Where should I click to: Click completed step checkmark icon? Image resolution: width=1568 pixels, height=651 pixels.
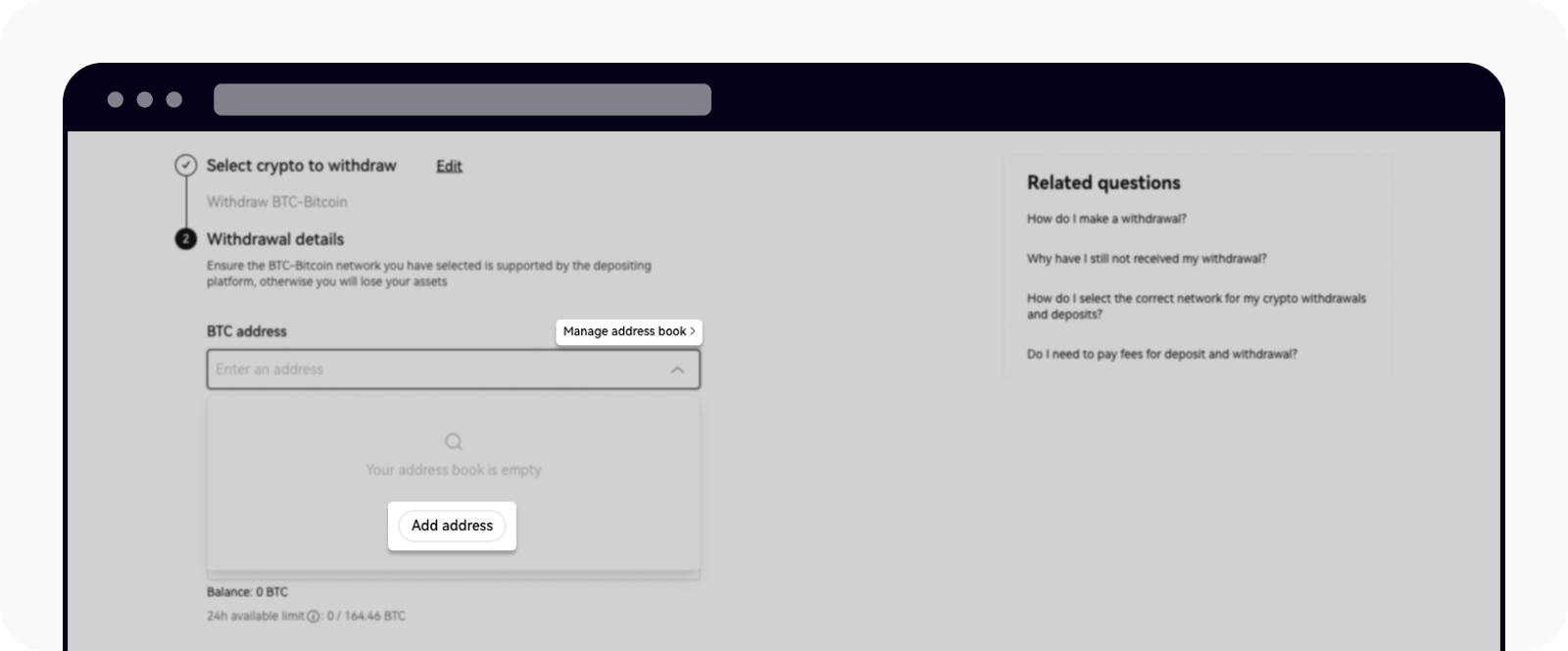coord(185,166)
